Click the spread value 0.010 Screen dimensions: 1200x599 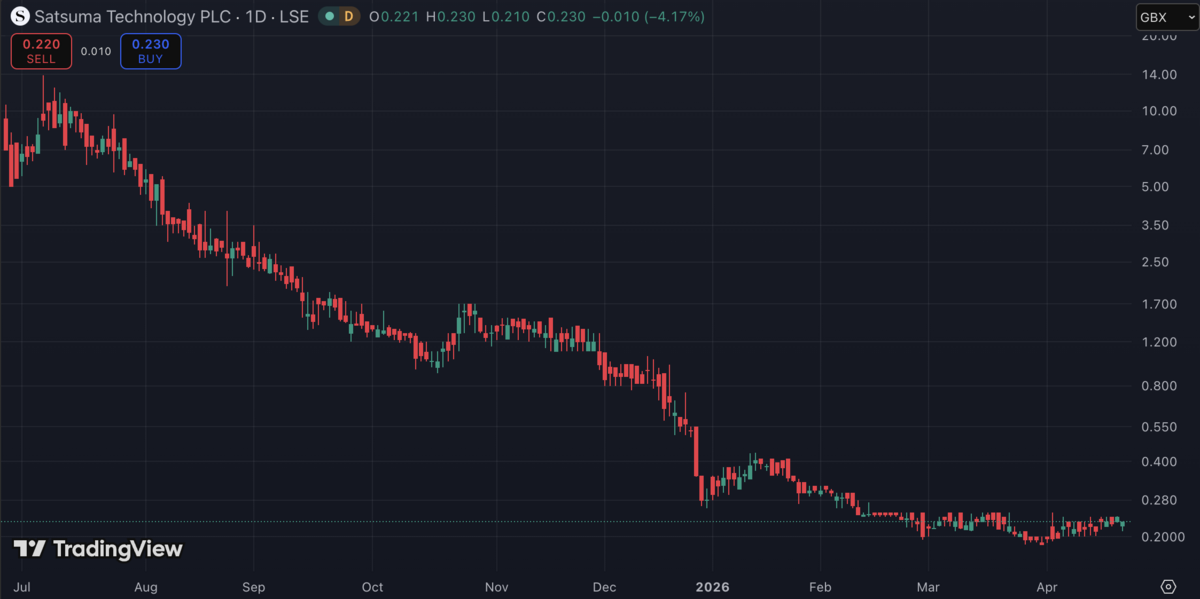click(x=96, y=52)
